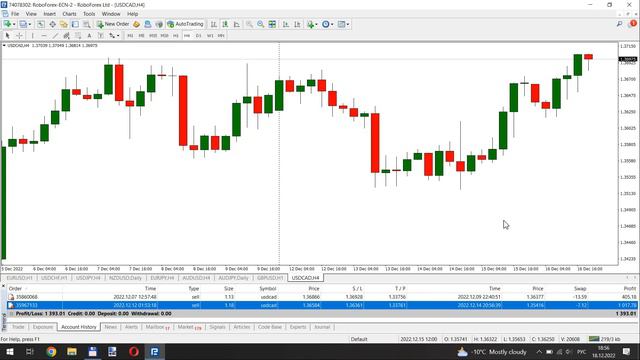The image size is (640, 360).
Task: Open the Trade tab in Terminal
Action: coord(18,327)
